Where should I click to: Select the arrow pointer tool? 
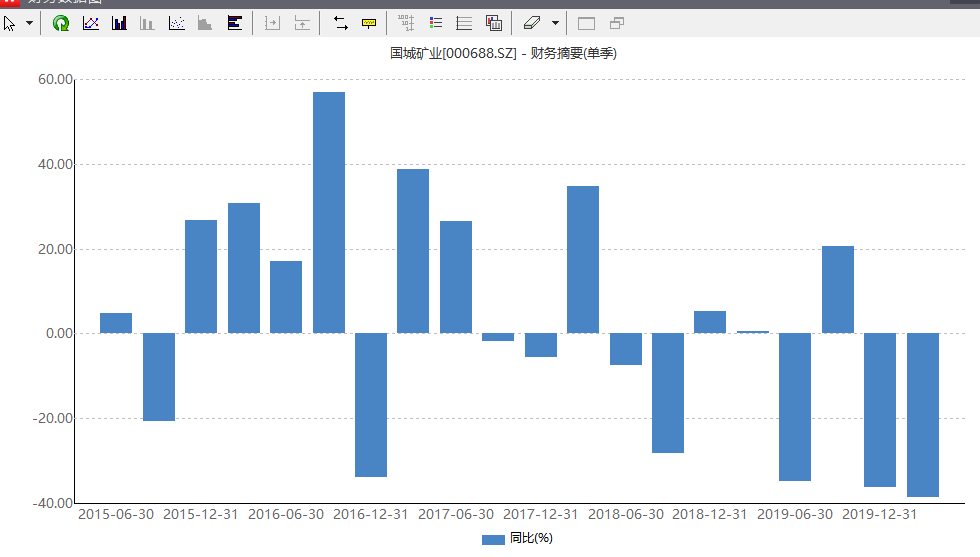[x=9, y=24]
